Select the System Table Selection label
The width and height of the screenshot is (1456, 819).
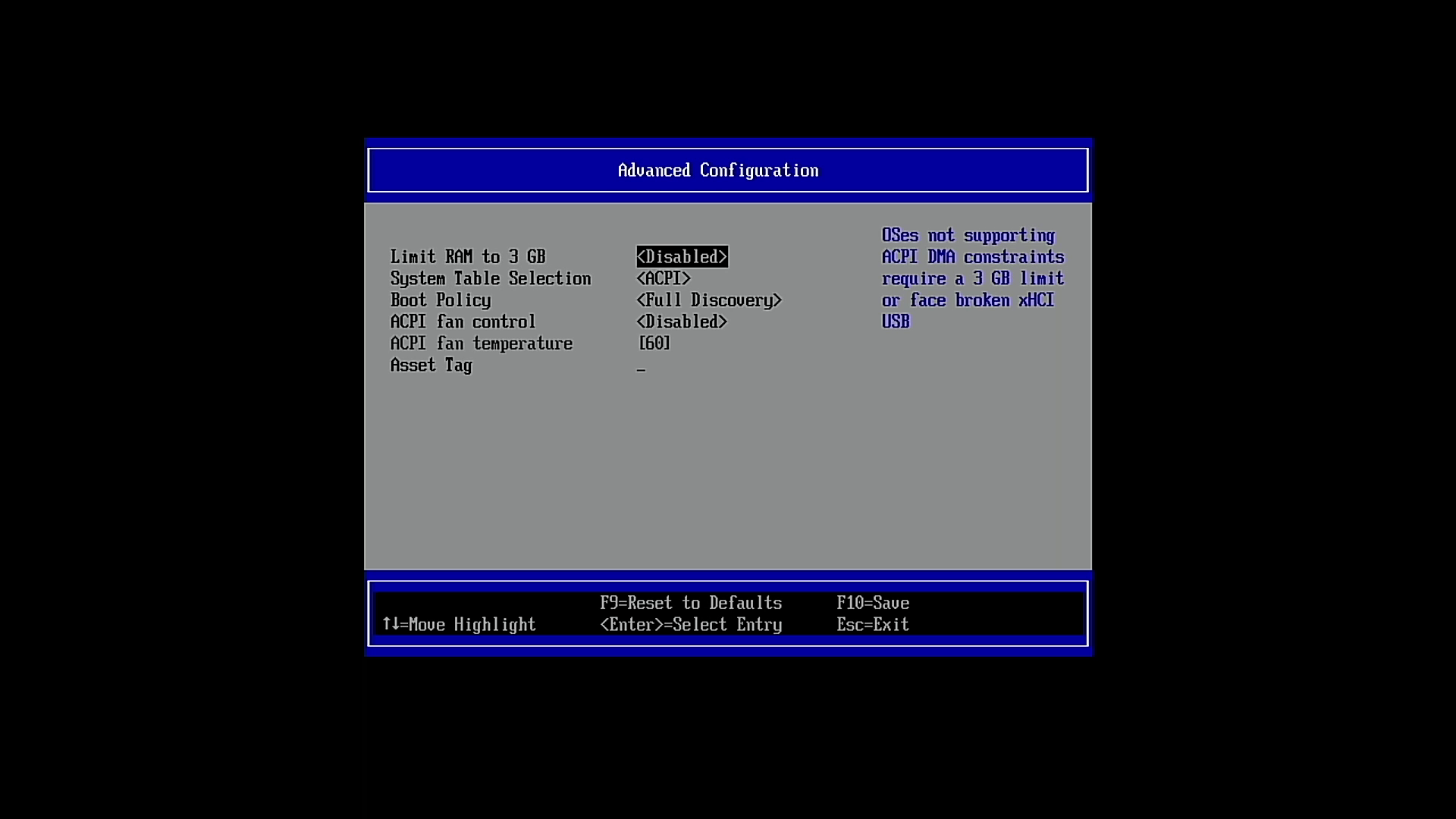pos(490,279)
